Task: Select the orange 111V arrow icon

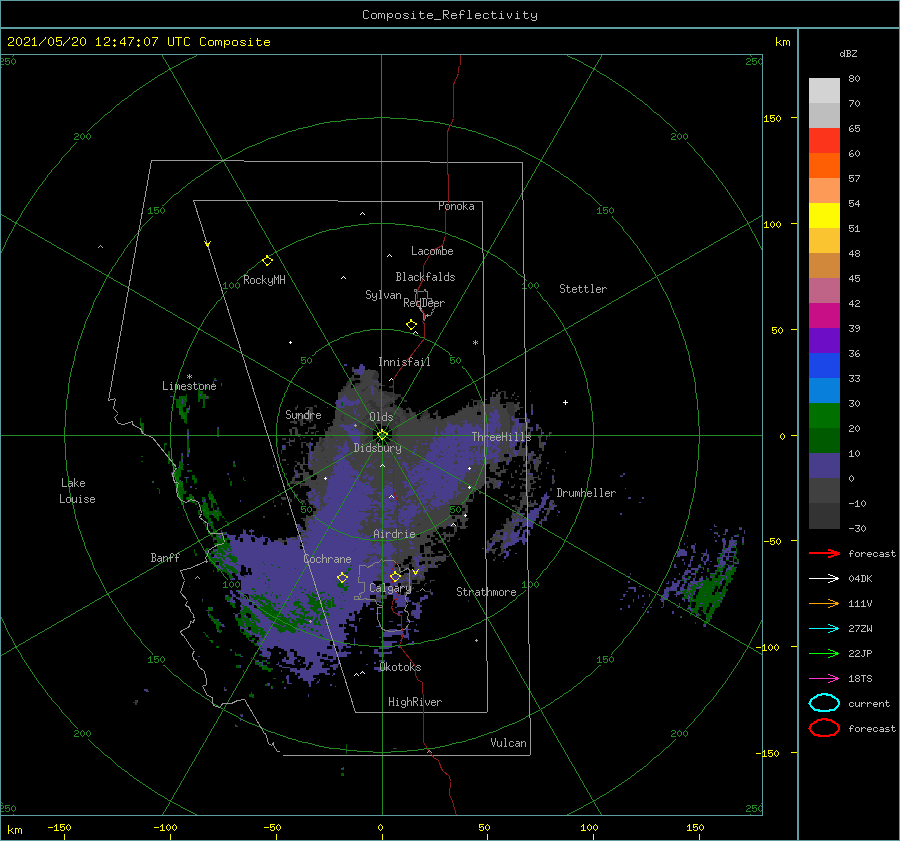Action: (x=824, y=603)
